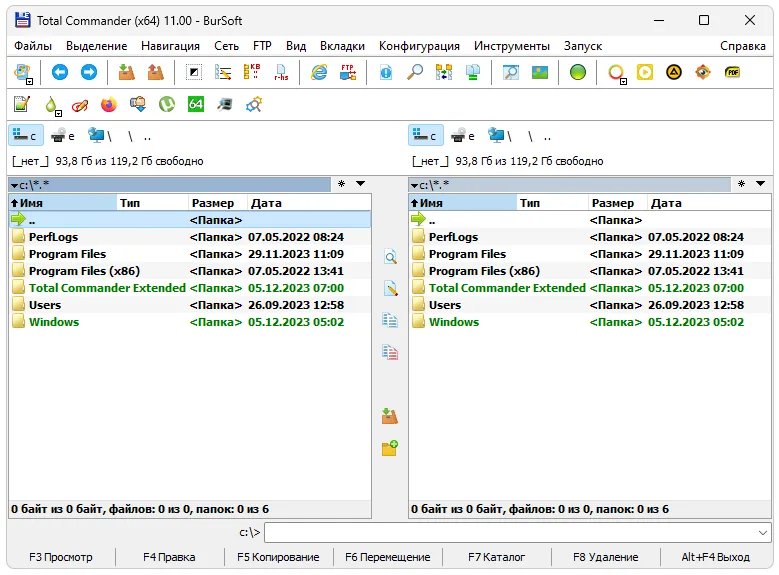
Task: Click the new folder icon between panels
Action: point(390,448)
